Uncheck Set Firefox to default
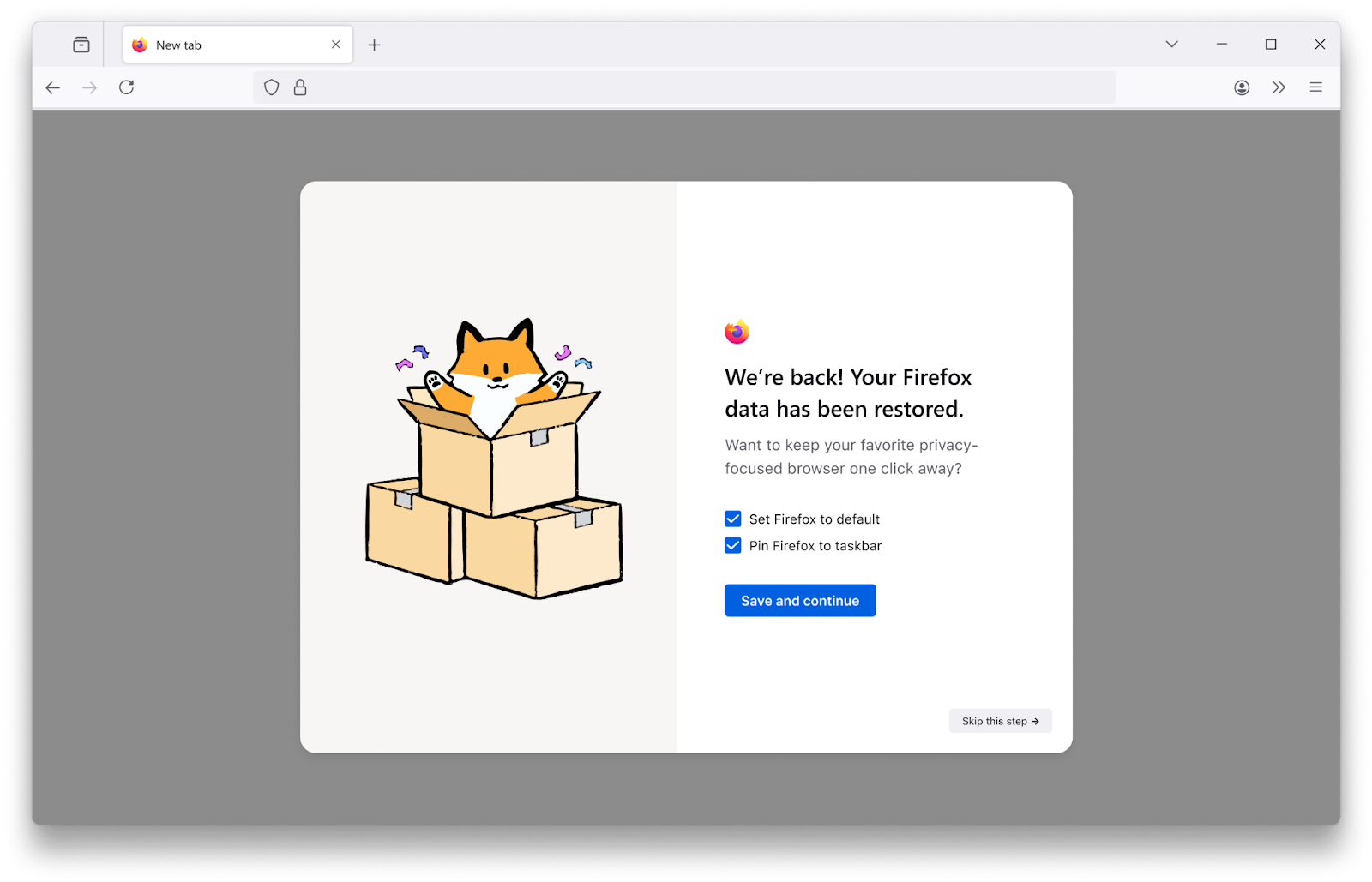The height and width of the screenshot is (882, 1372). pos(732,519)
